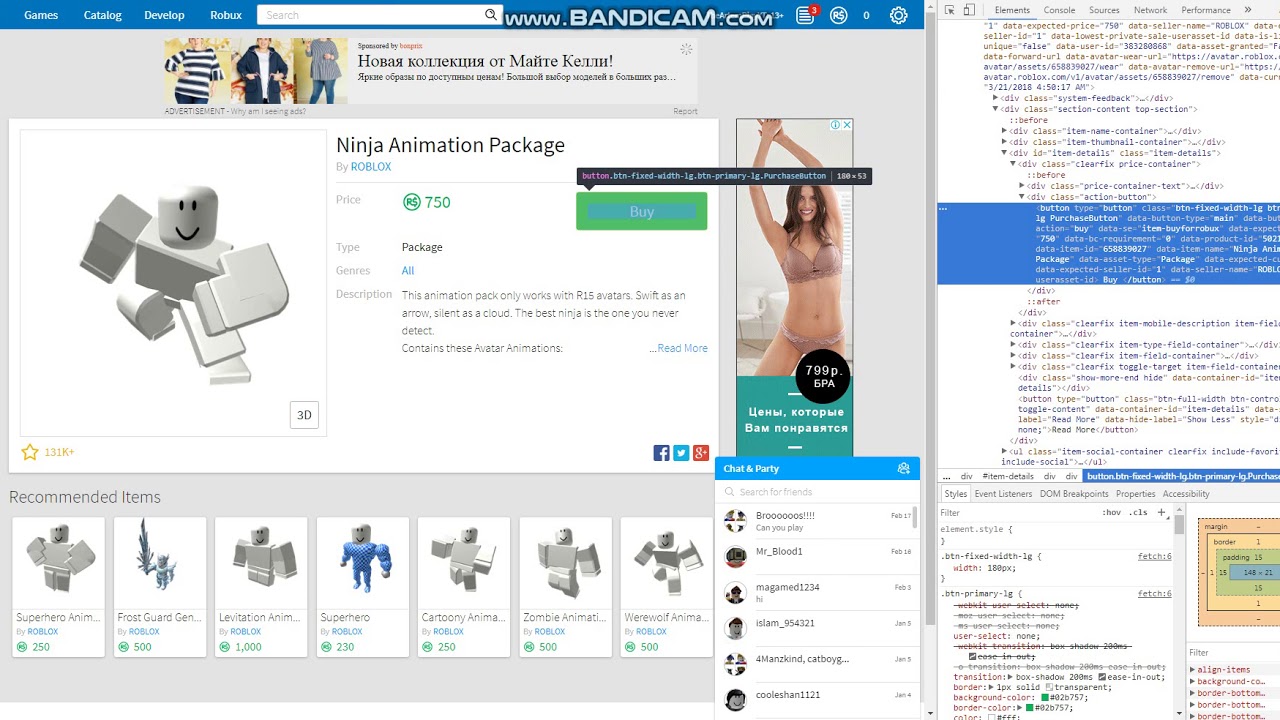Image resolution: width=1280 pixels, height=720 pixels.
Task: Share item on Facebook
Action: [x=661, y=453]
